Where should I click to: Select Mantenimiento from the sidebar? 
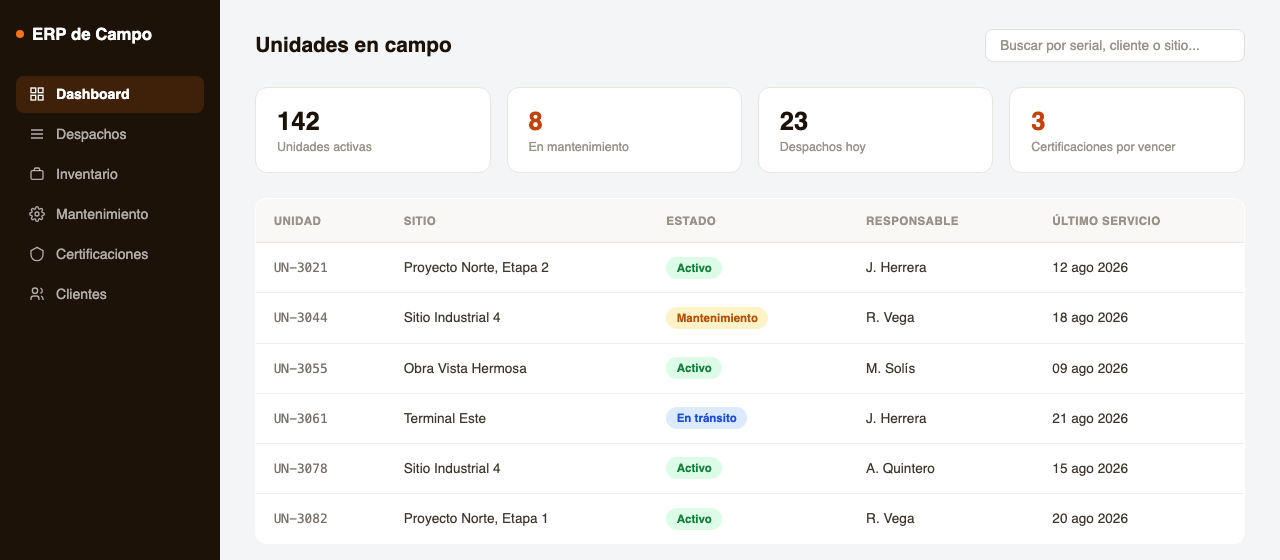tap(110, 214)
